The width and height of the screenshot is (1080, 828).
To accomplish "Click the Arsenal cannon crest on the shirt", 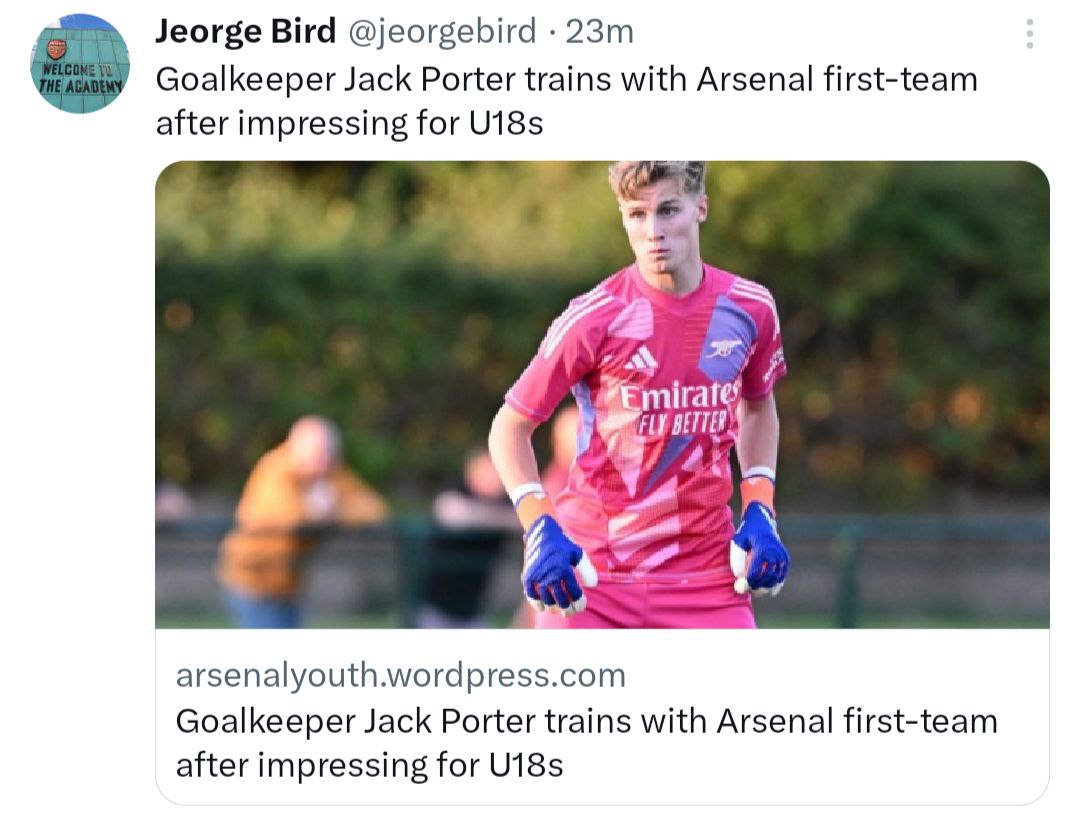I will (726, 347).
